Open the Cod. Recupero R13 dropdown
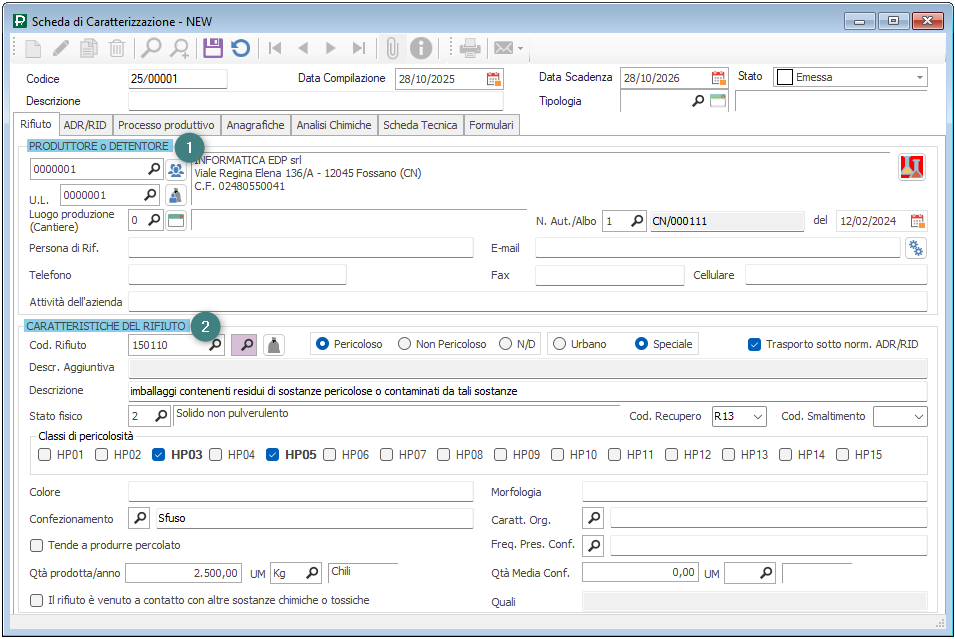 tap(757, 416)
